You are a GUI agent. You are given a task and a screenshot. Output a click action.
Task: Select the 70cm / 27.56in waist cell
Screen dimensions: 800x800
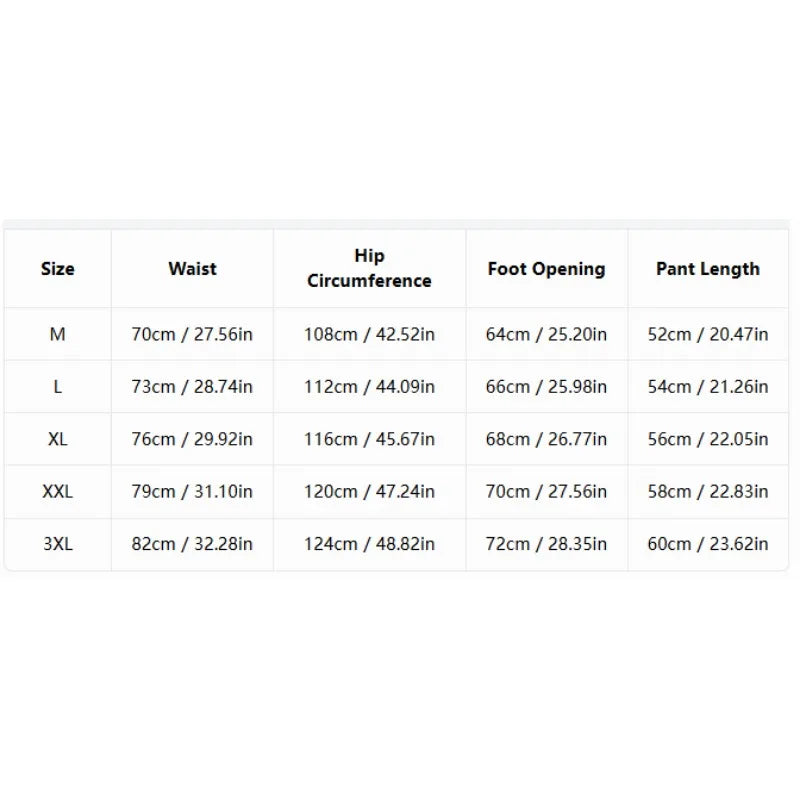coord(192,334)
